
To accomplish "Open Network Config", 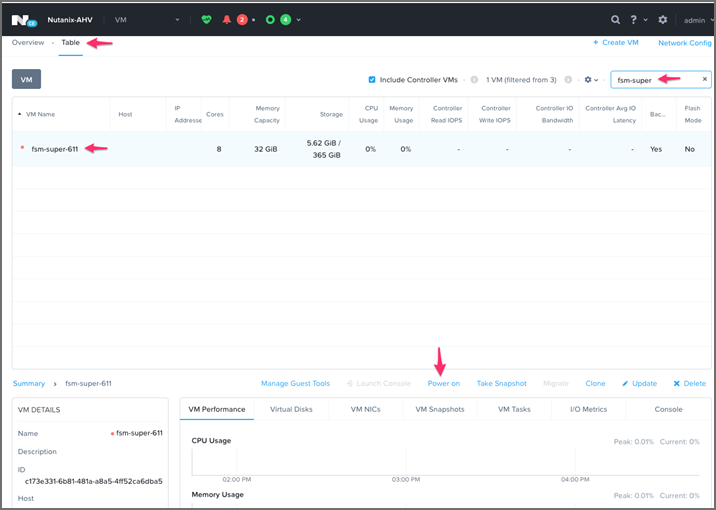I will click(684, 43).
